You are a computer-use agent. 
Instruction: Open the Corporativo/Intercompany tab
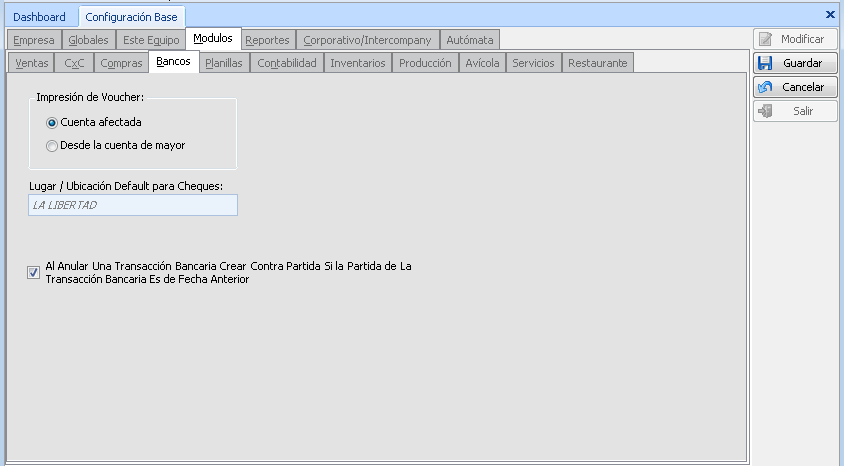pyautogui.click(x=367, y=40)
